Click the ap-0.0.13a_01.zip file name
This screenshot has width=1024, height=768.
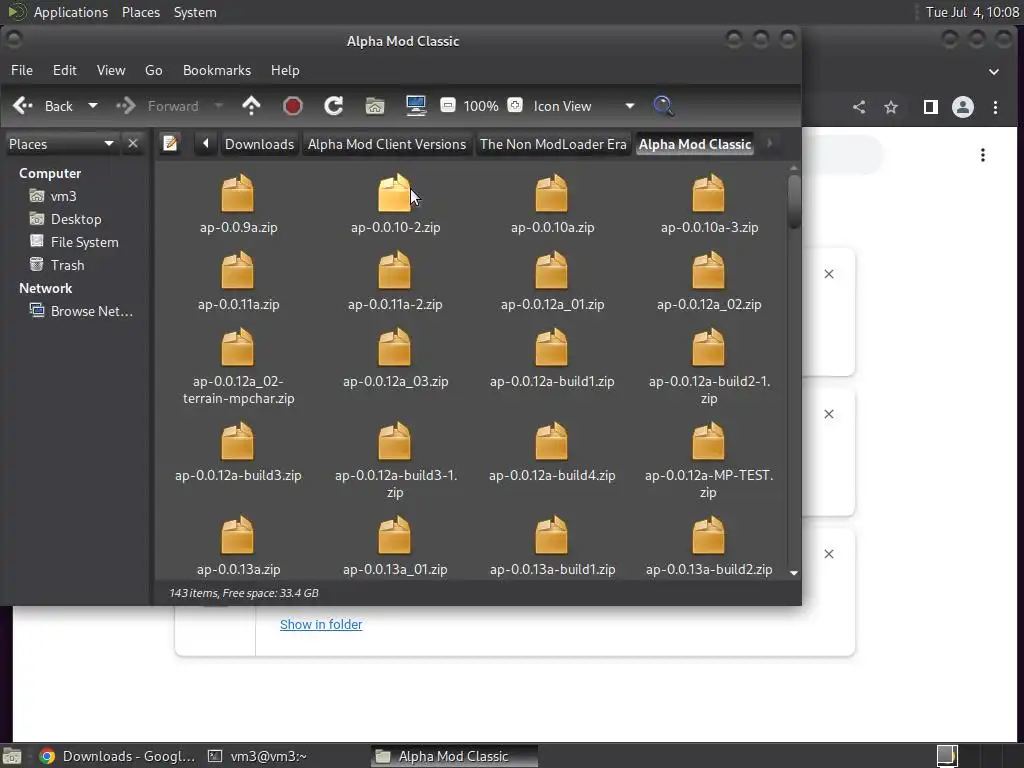(395, 569)
